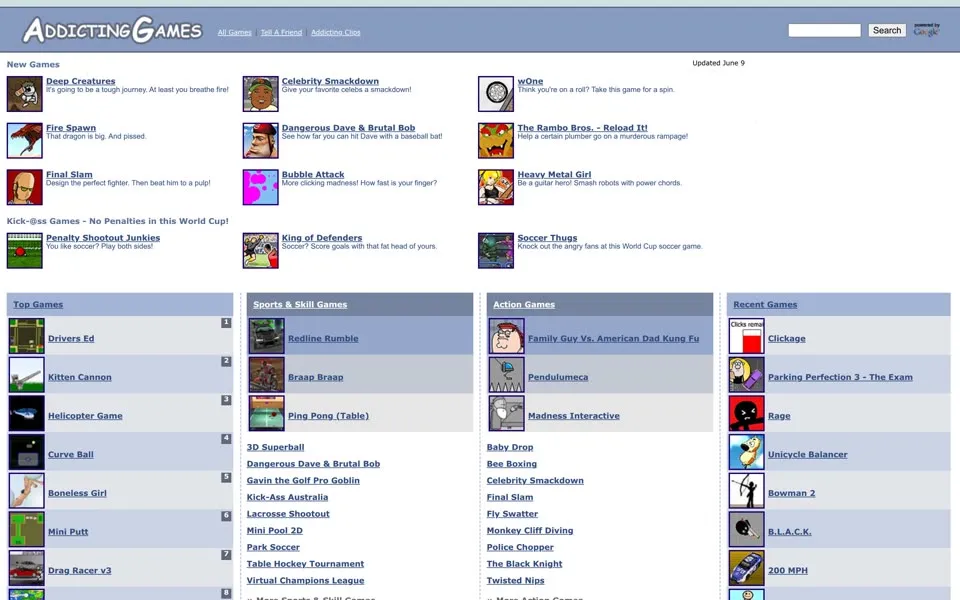
Task: Click the King of Defenders thumbnail
Action: coord(260,250)
